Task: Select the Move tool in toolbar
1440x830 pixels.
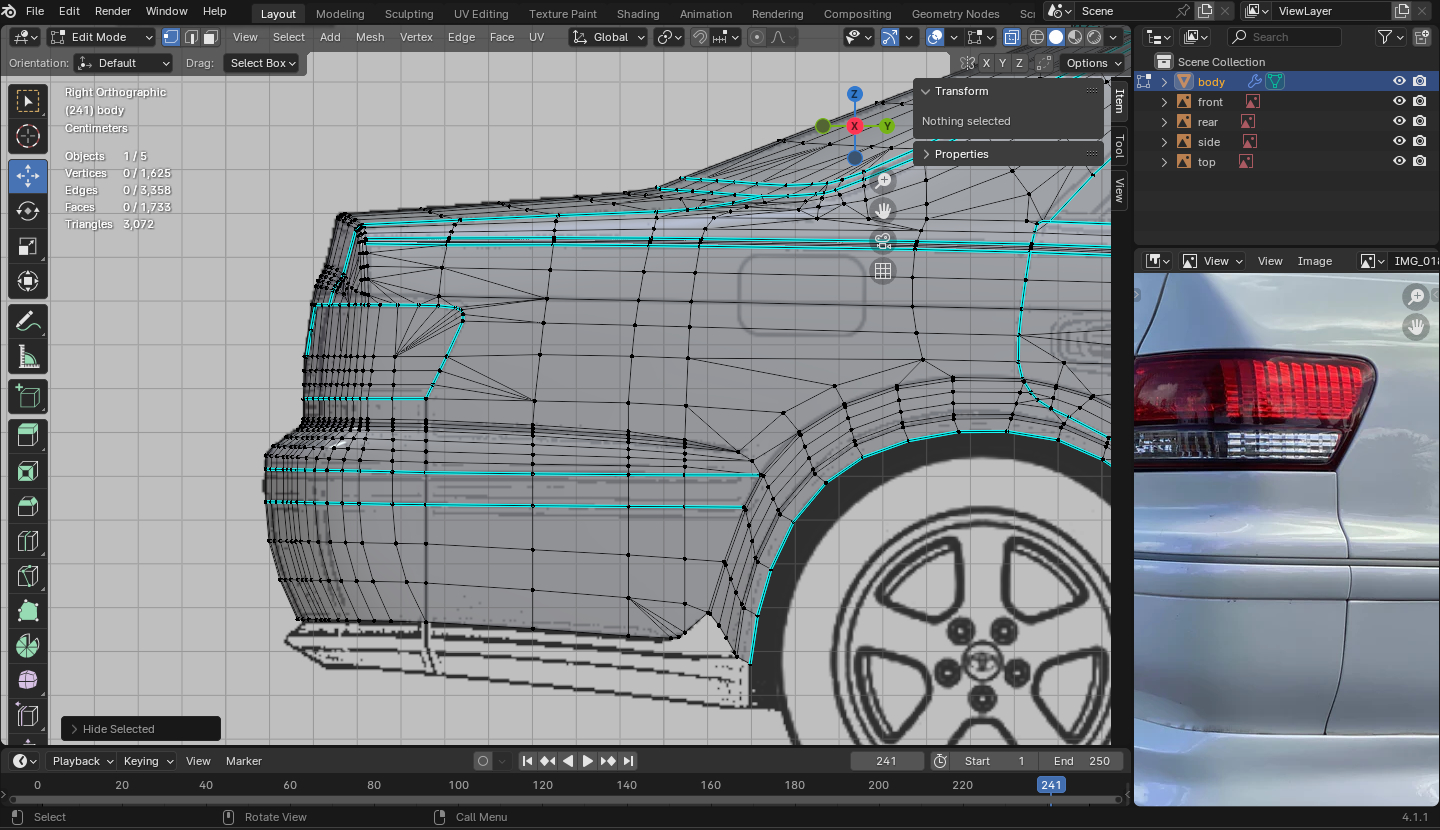Action: coord(28,176)
